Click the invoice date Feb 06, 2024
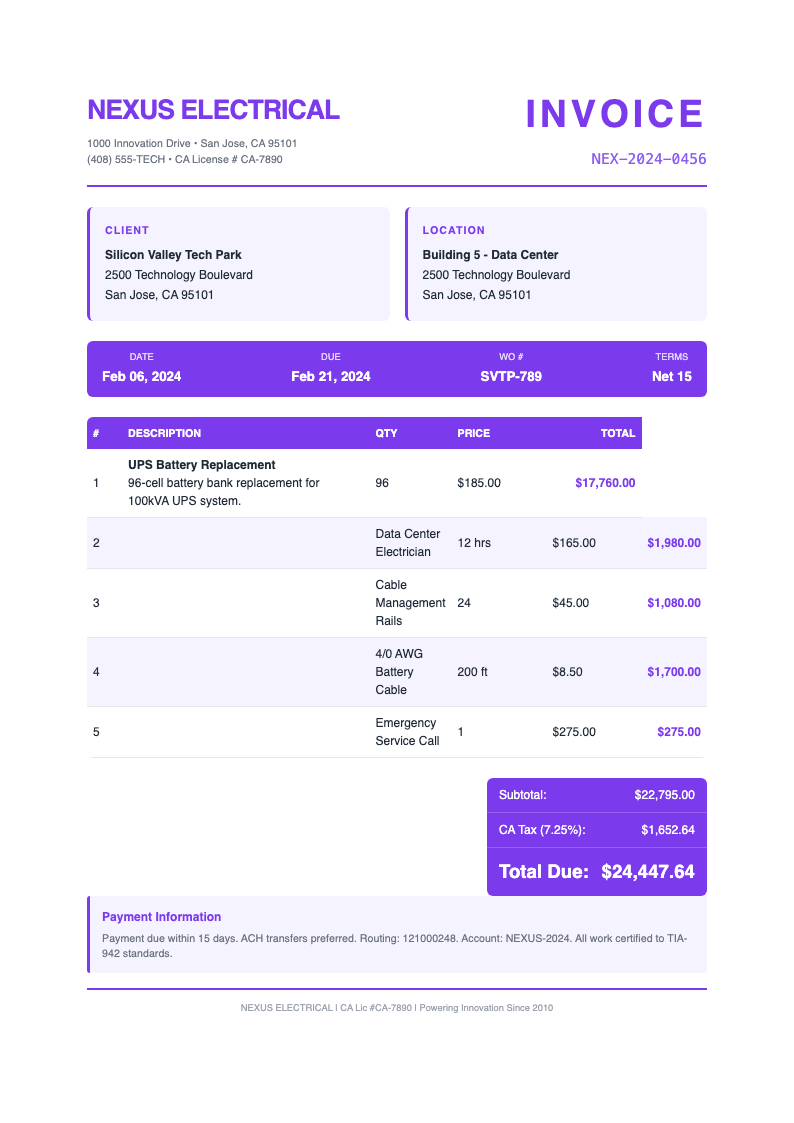This screenshot has height=1123, width=794. point(142,377)
